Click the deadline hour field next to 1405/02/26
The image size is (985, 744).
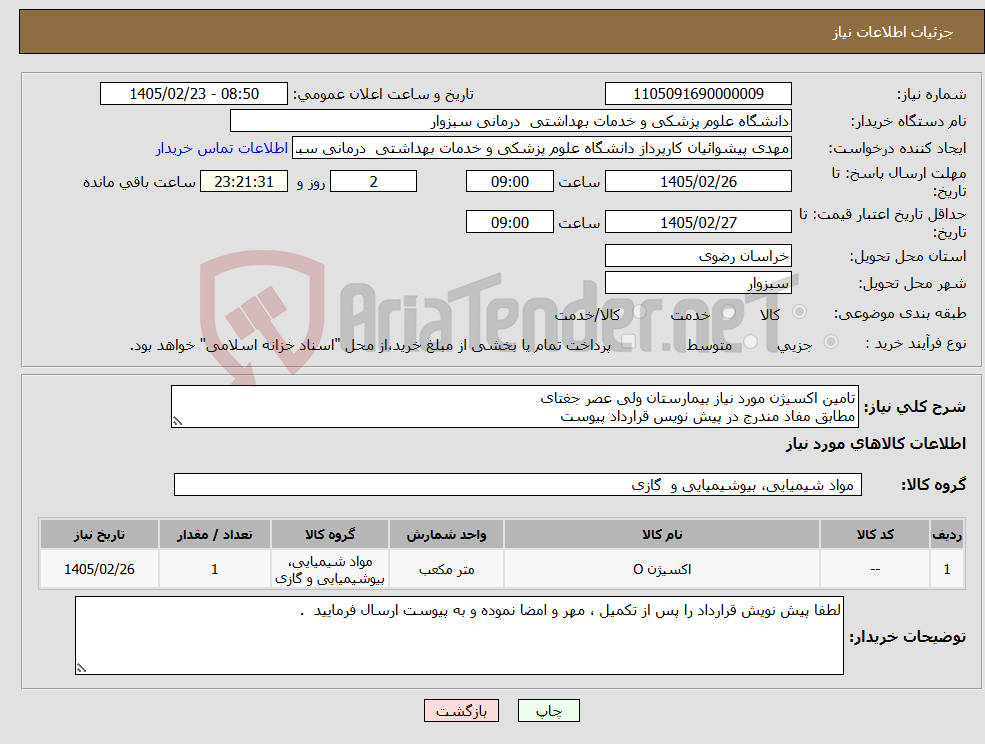(509, 182)
